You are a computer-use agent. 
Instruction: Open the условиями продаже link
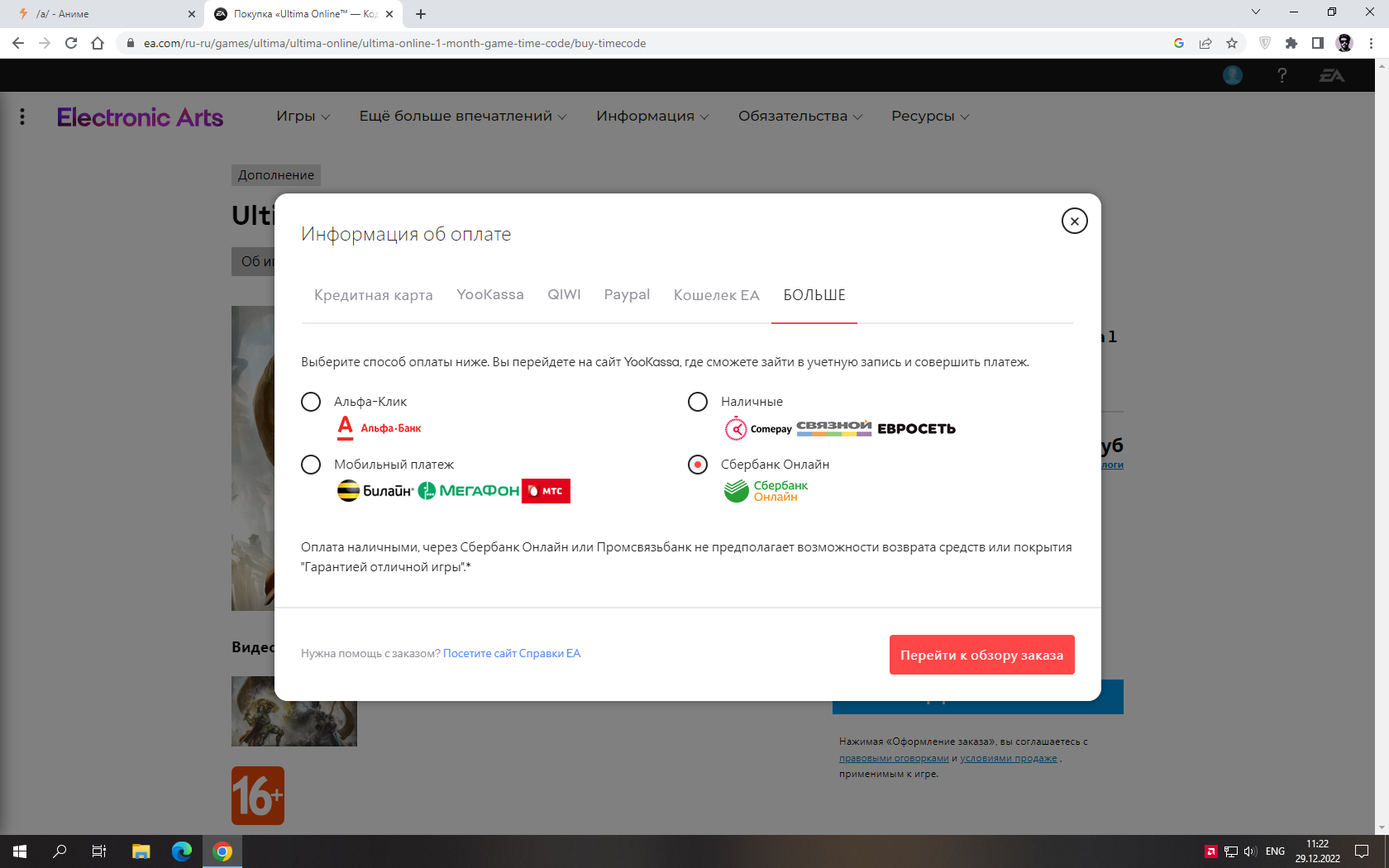click(1009, 758)
